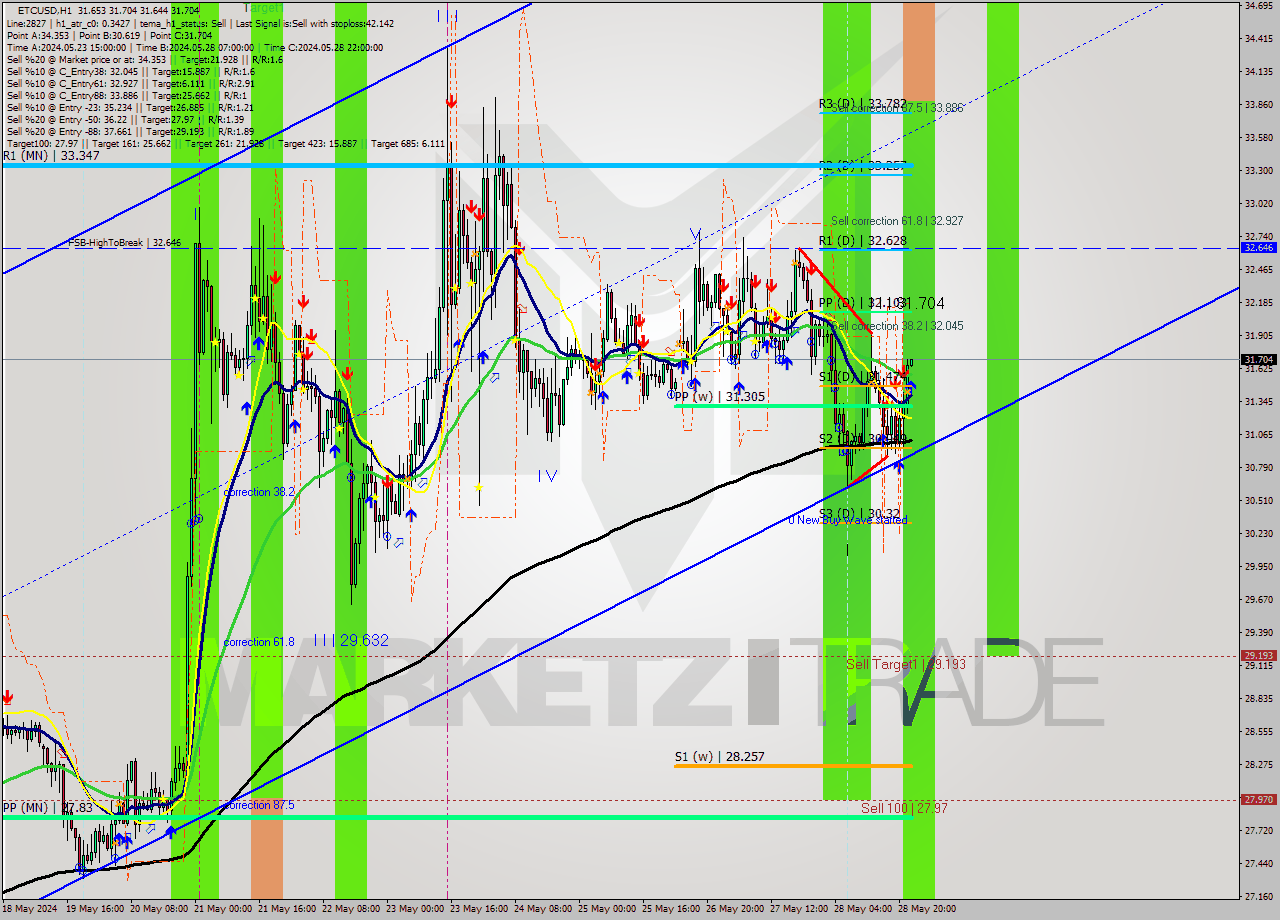Image resolution: width=1280 pixels, height=920 pixels.
Task: Click 'Sell correction 38.2 | 32.045' text
Action: (x=899, y=326)
